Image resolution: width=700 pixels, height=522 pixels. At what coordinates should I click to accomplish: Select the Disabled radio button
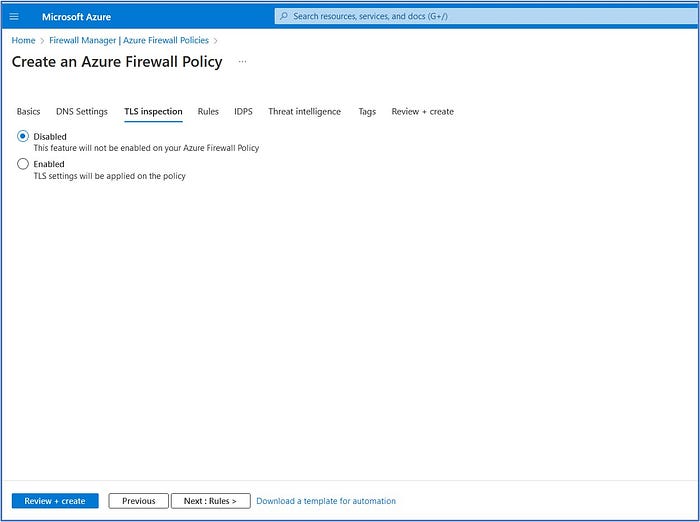tap(23, 136)
